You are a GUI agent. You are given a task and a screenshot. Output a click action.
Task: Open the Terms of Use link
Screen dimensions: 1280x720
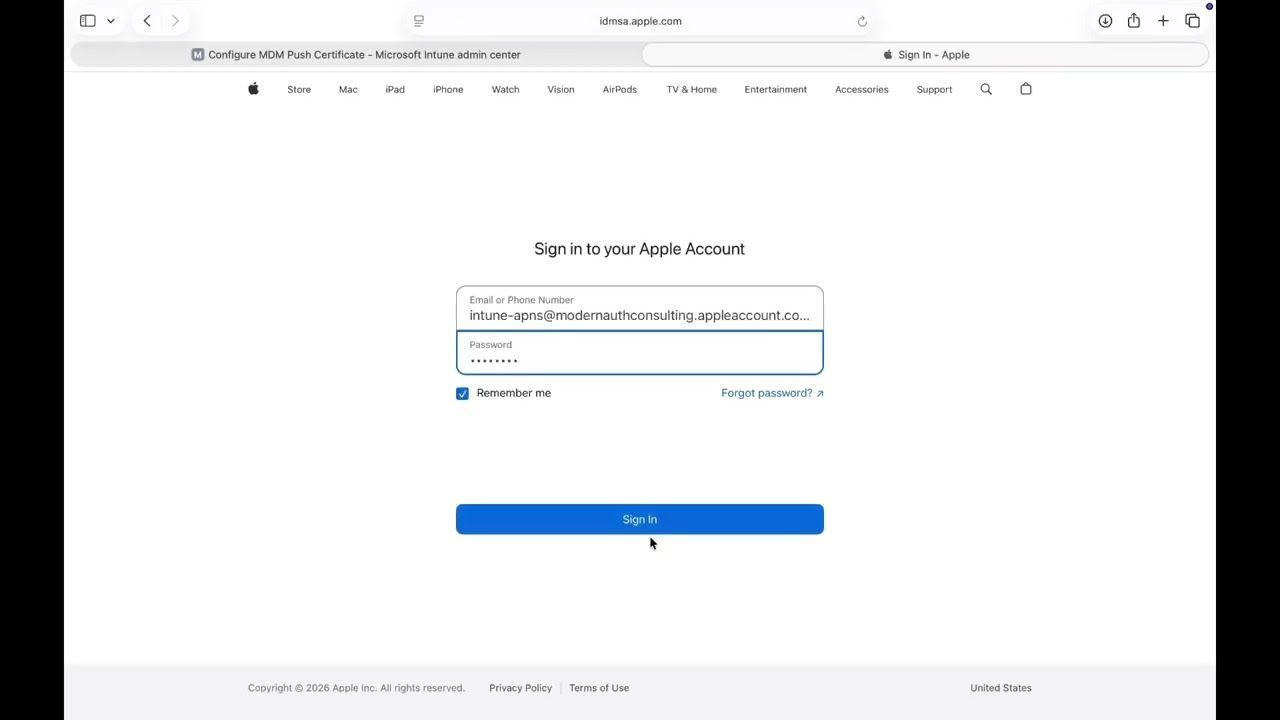pos(599,688)
